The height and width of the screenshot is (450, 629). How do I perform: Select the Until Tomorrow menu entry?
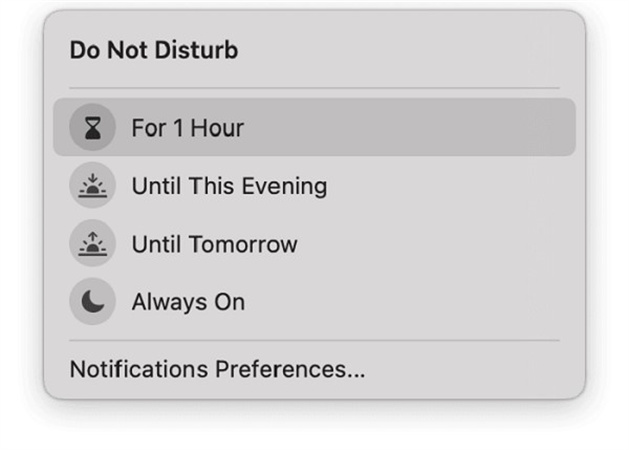[x=214, y=244]
